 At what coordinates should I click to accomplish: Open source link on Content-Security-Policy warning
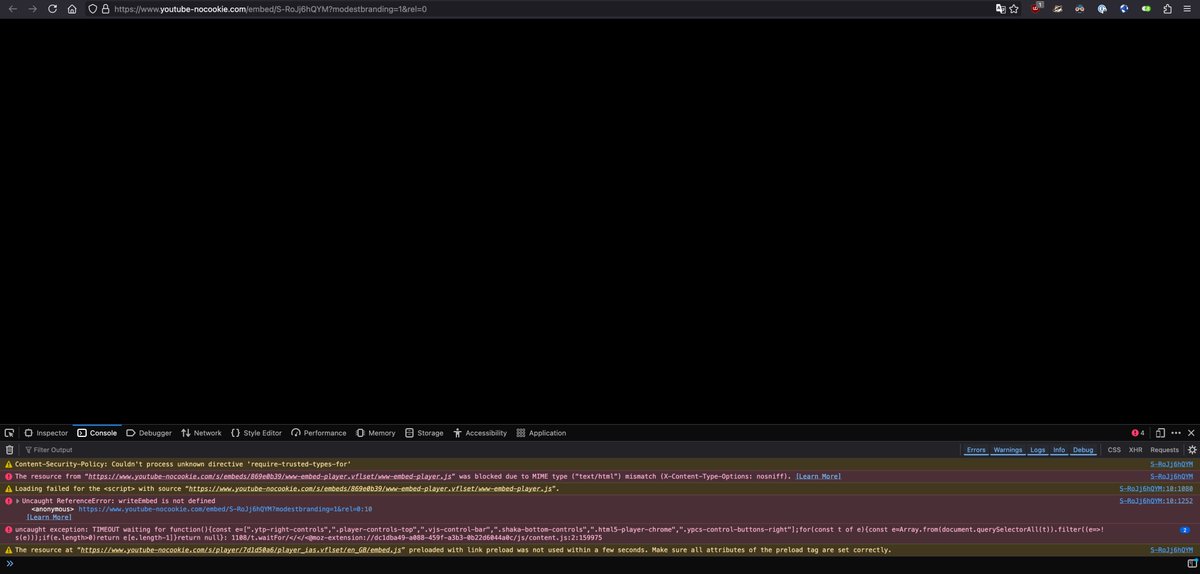[1172, 464]
